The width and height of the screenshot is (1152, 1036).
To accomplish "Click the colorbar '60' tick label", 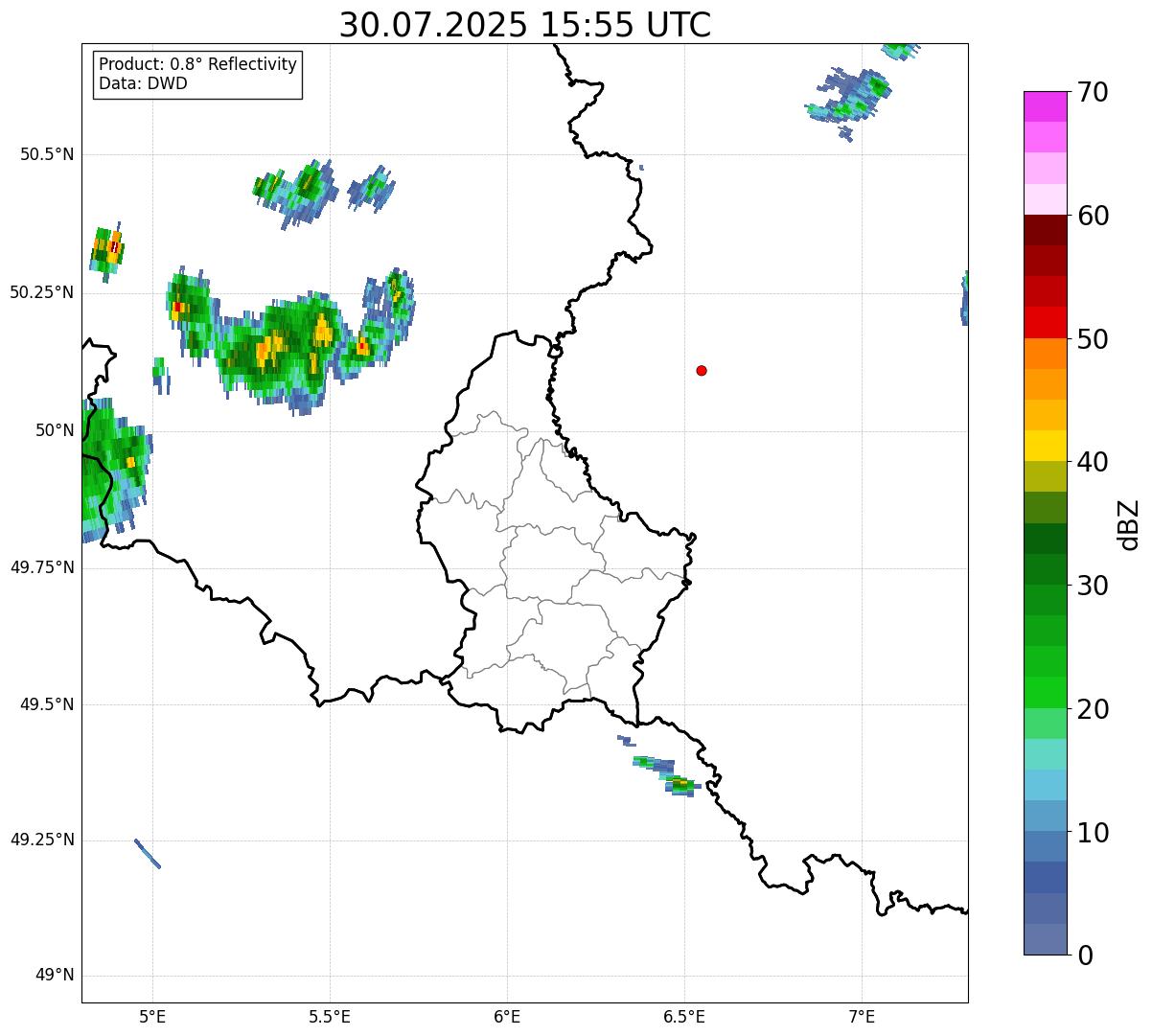I will click(1093, 216).
